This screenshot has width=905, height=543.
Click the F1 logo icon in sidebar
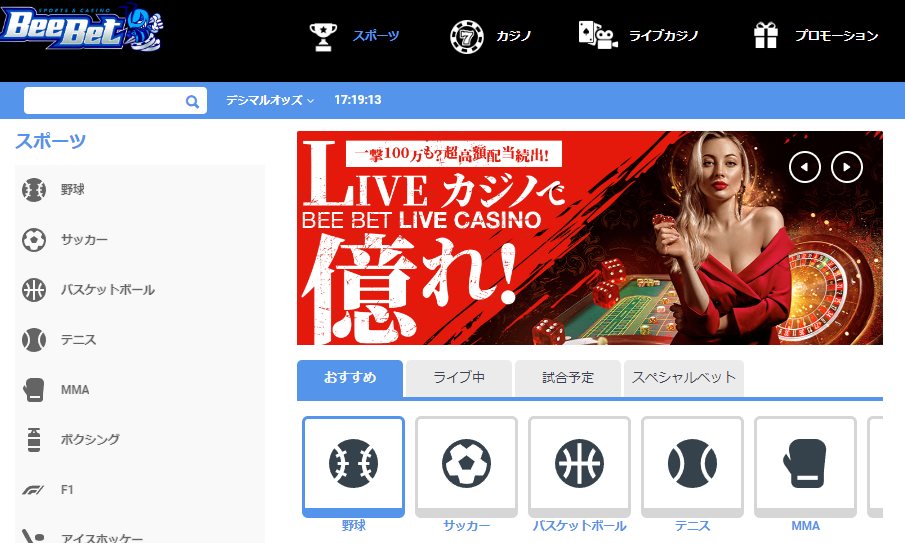pos(34,490)
